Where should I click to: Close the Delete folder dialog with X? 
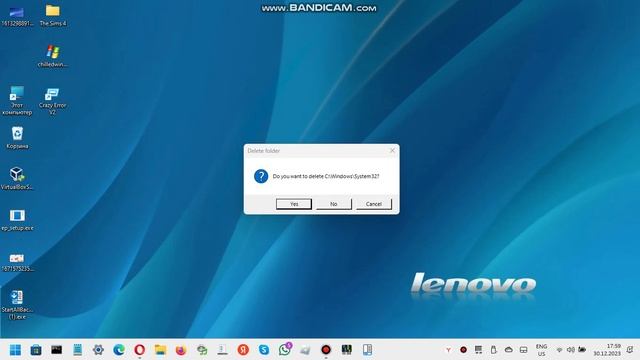coord(392,151)
